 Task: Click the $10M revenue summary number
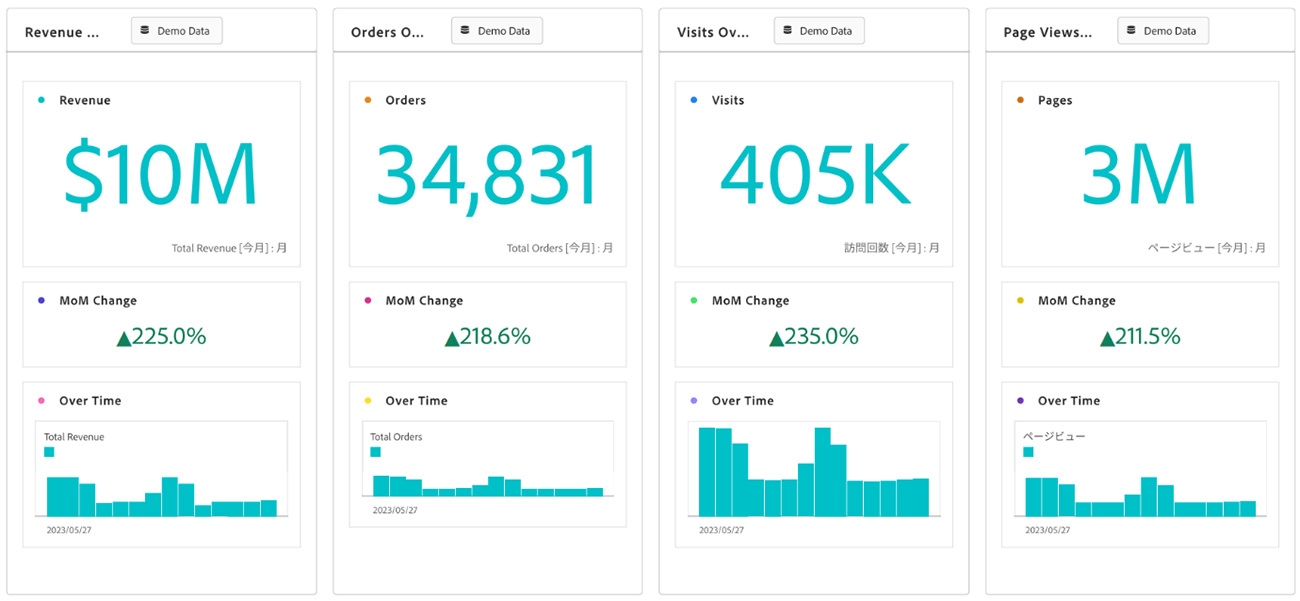pos(161,175)
